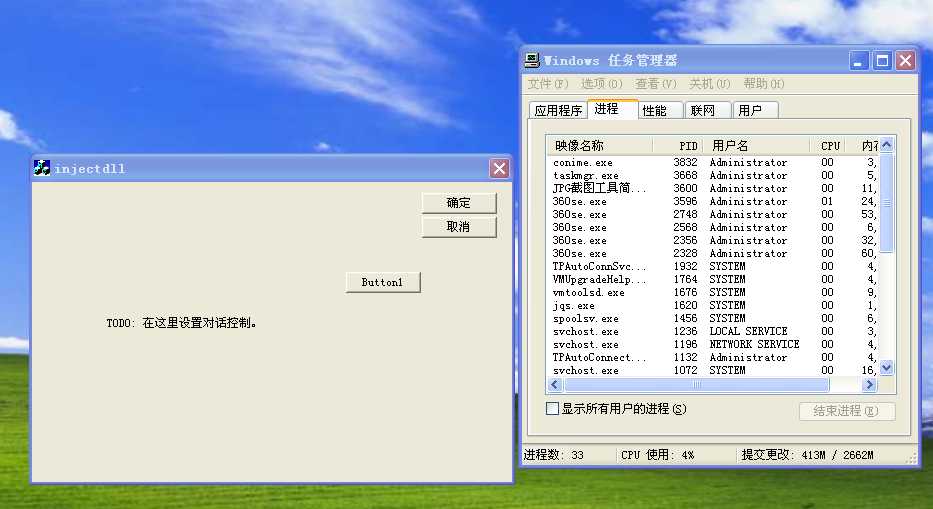Switch to the 联网 tab
933x509 pixels.
pyautogui.click(x=708, y=111)
